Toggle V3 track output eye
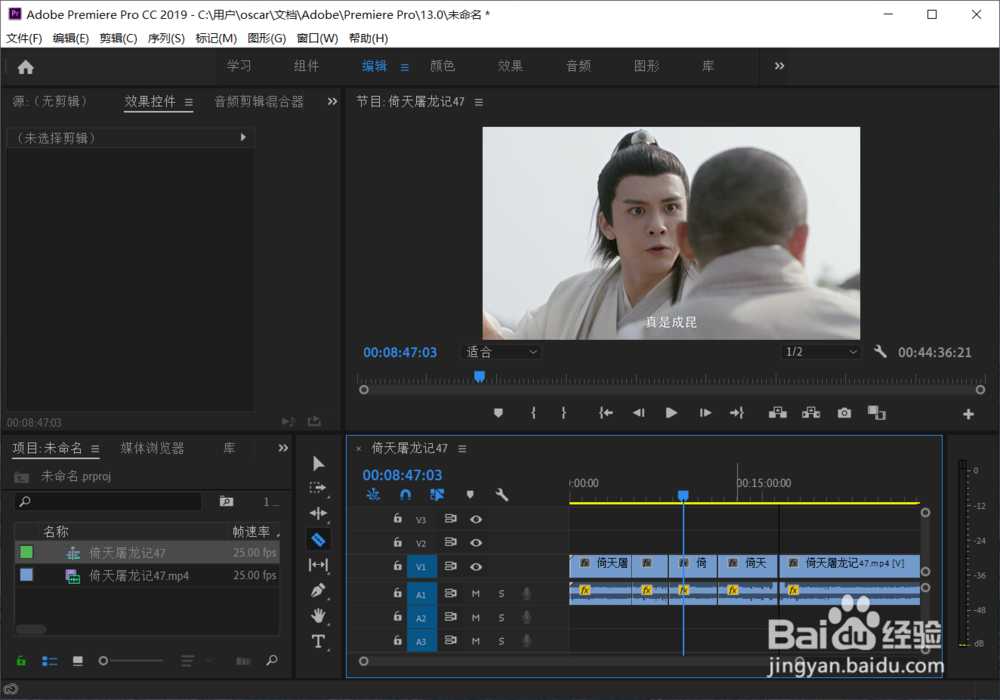 pos(476,520)
